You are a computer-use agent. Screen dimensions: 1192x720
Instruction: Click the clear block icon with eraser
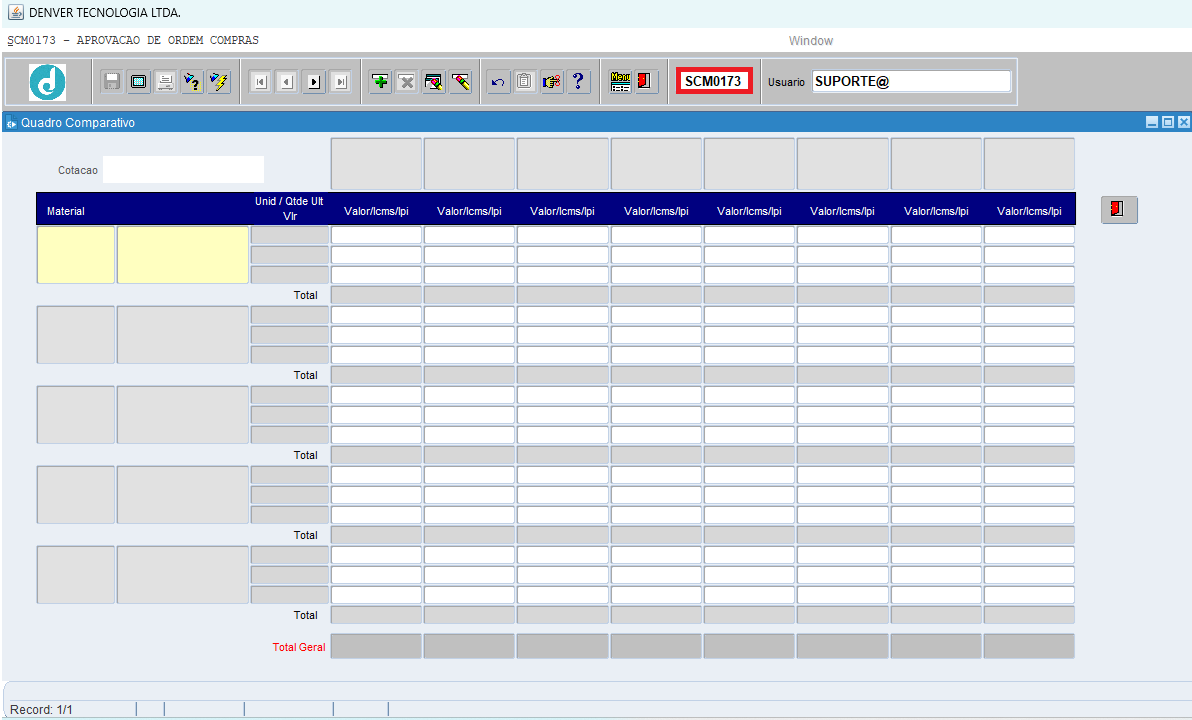click(x=433, y=81)
